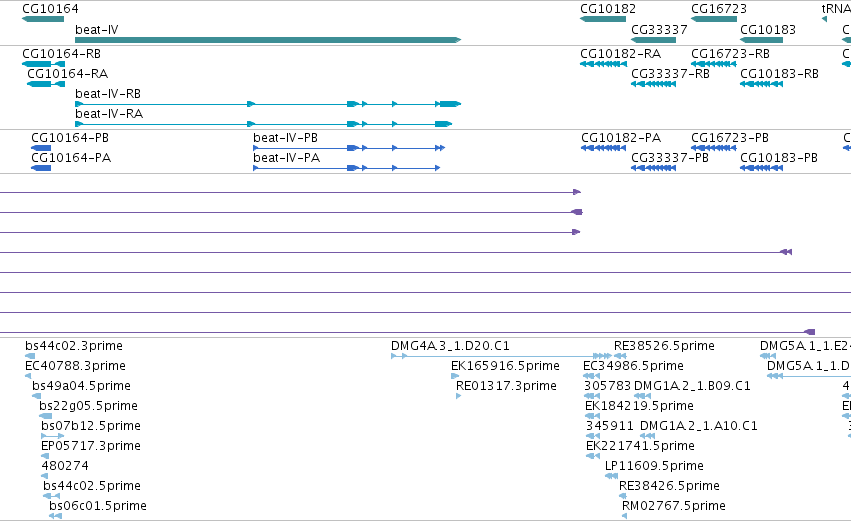Select the EC40788.3prime EST
The image size is (851, 521).
coord(28,376)
